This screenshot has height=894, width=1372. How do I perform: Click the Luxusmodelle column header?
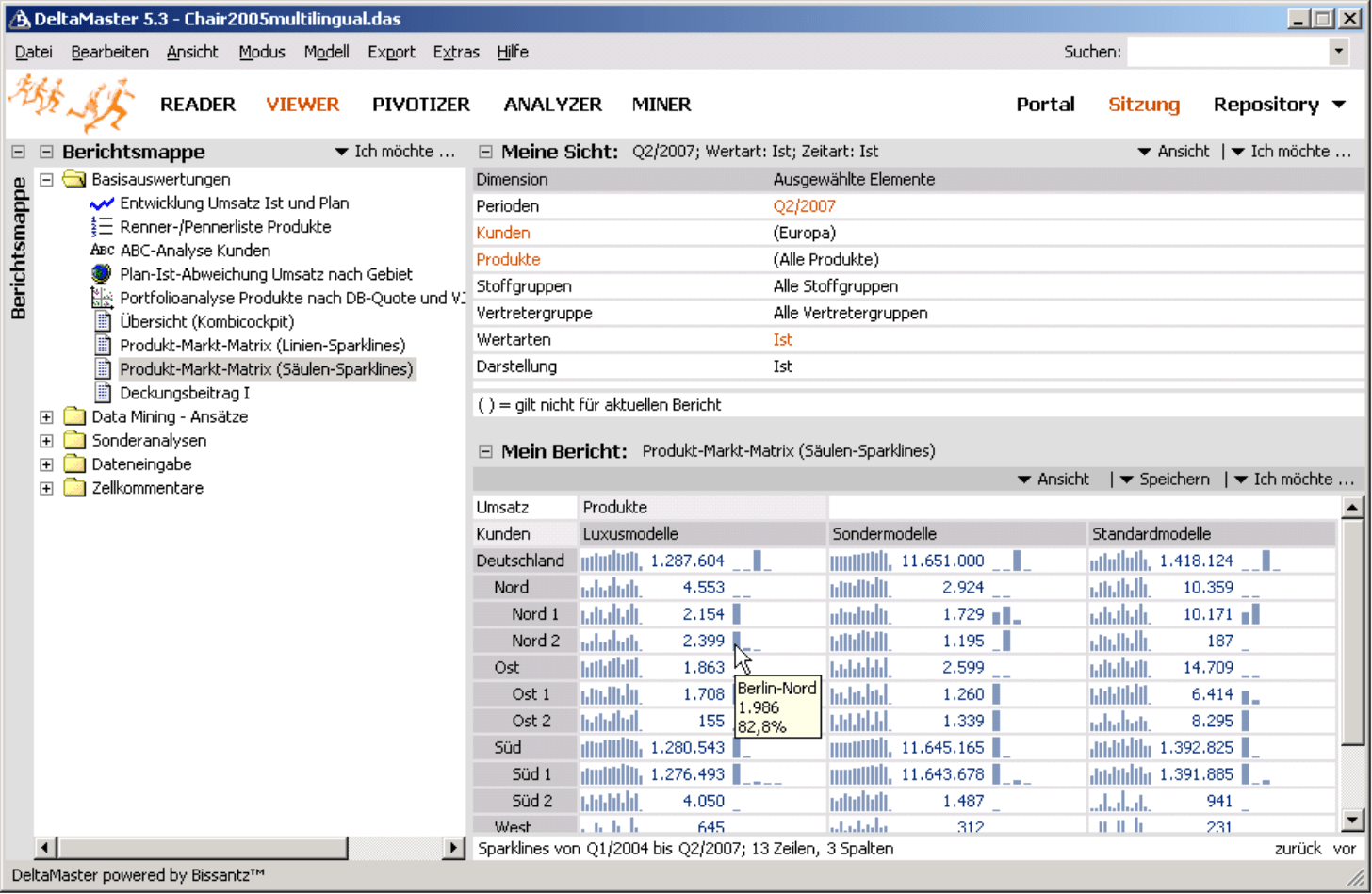coord(702,534)
